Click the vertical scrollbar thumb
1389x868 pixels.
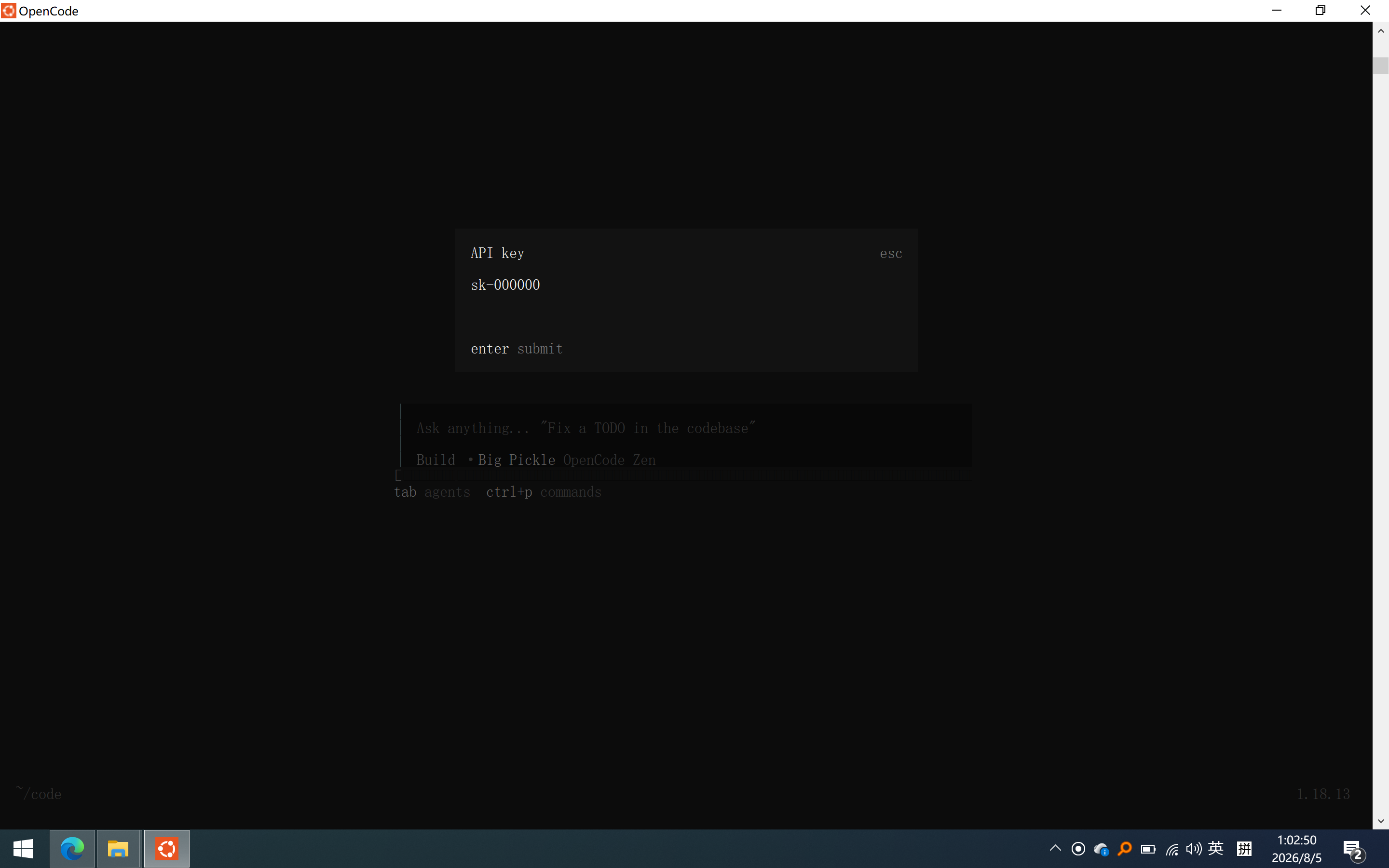point(1380,65)
